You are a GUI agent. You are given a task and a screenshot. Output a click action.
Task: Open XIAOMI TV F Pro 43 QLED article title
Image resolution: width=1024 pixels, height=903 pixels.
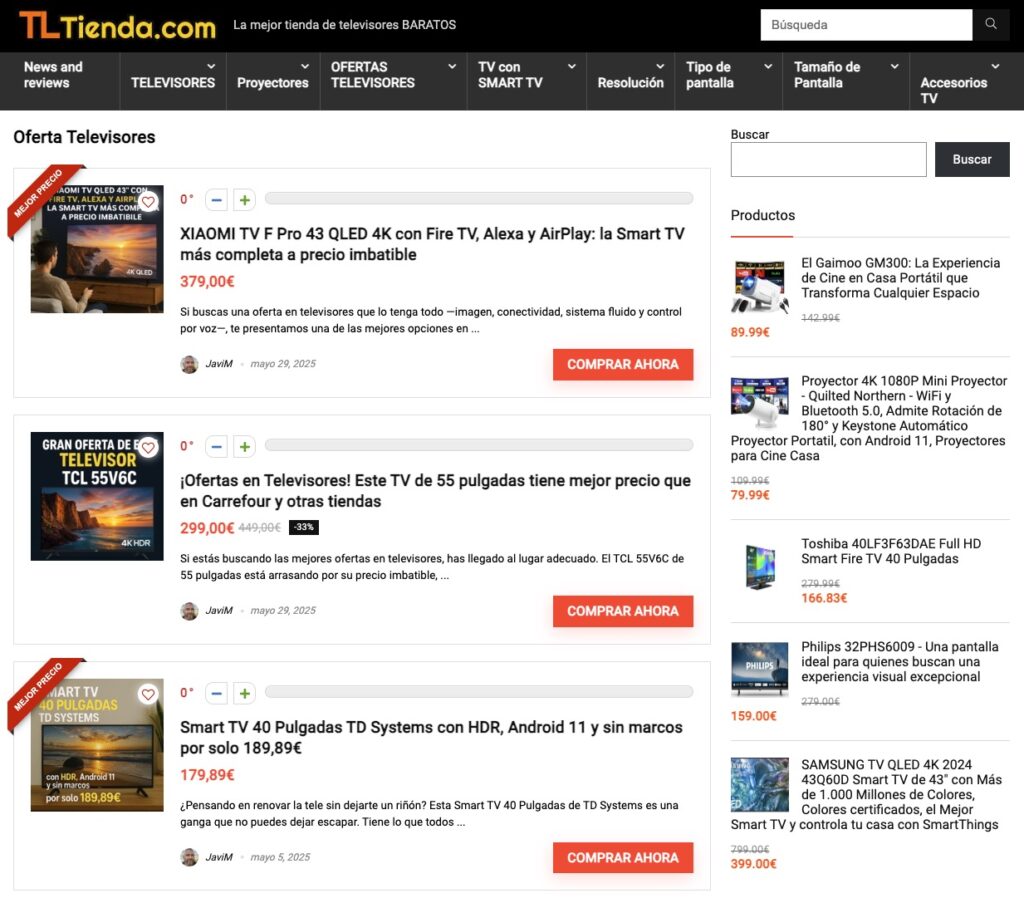pyautogui.click(x=432, y=244)
